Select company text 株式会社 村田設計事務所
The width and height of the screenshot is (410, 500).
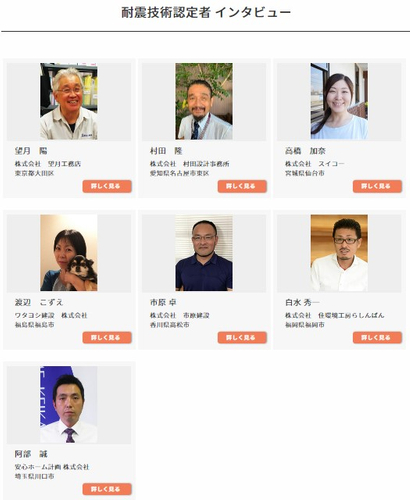pyautogui.click(x=189, y=164)
